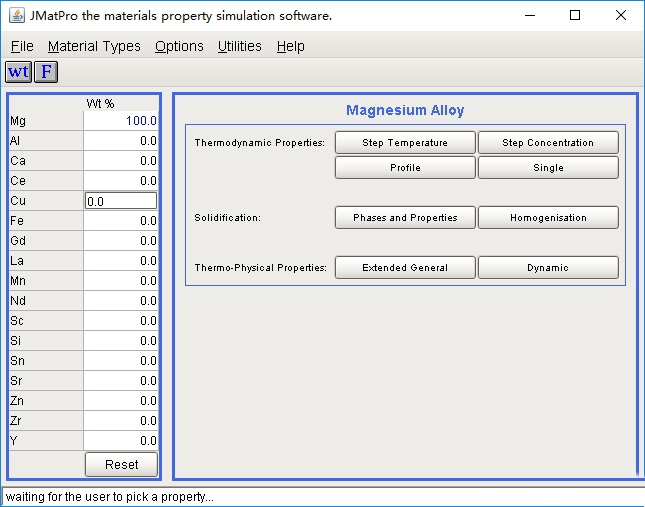Click the Mg element label

(18, 121)
